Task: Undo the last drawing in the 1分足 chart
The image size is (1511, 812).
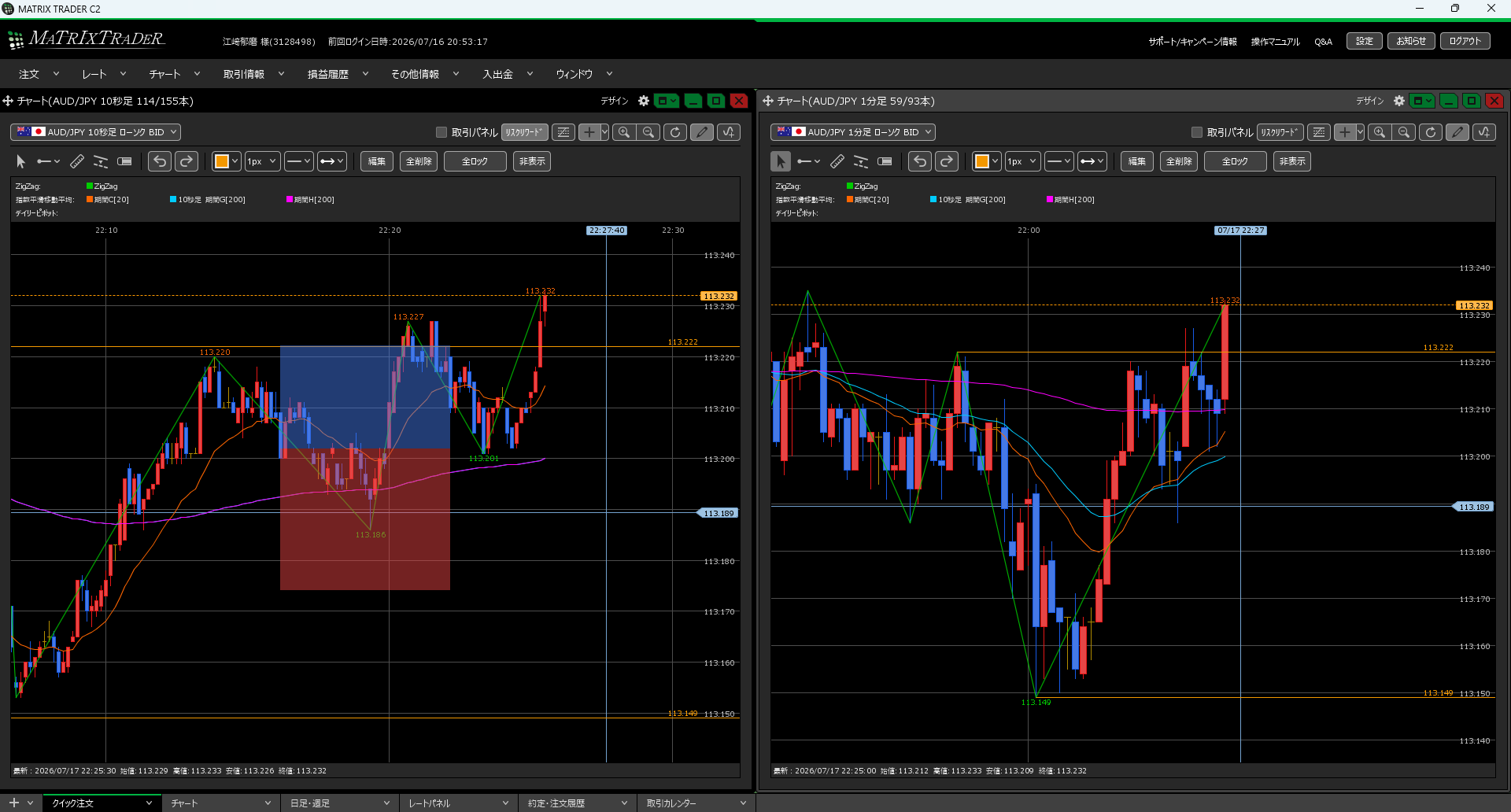Action: [x=920, y=161]
